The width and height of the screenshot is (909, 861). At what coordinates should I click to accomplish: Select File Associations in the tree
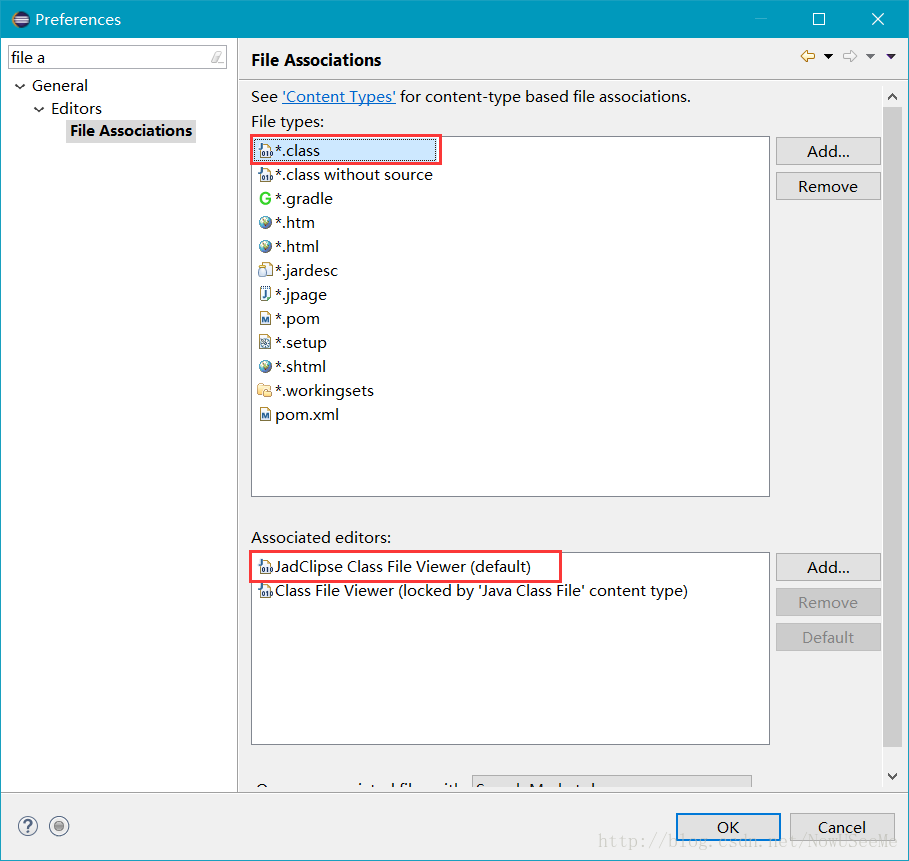pyautogui.click(x=131, y=131)
